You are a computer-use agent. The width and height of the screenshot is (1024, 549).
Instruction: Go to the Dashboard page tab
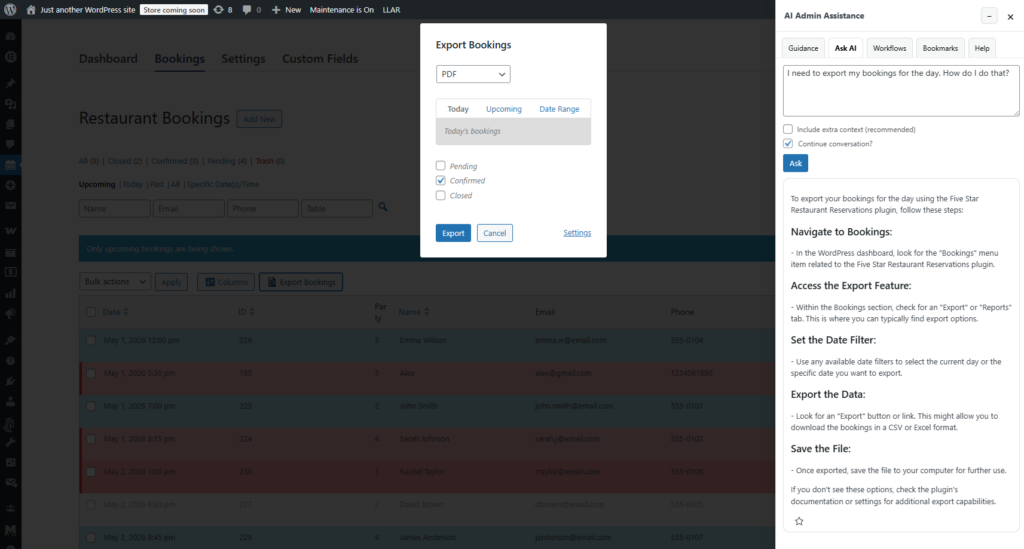tap(108, 59)
